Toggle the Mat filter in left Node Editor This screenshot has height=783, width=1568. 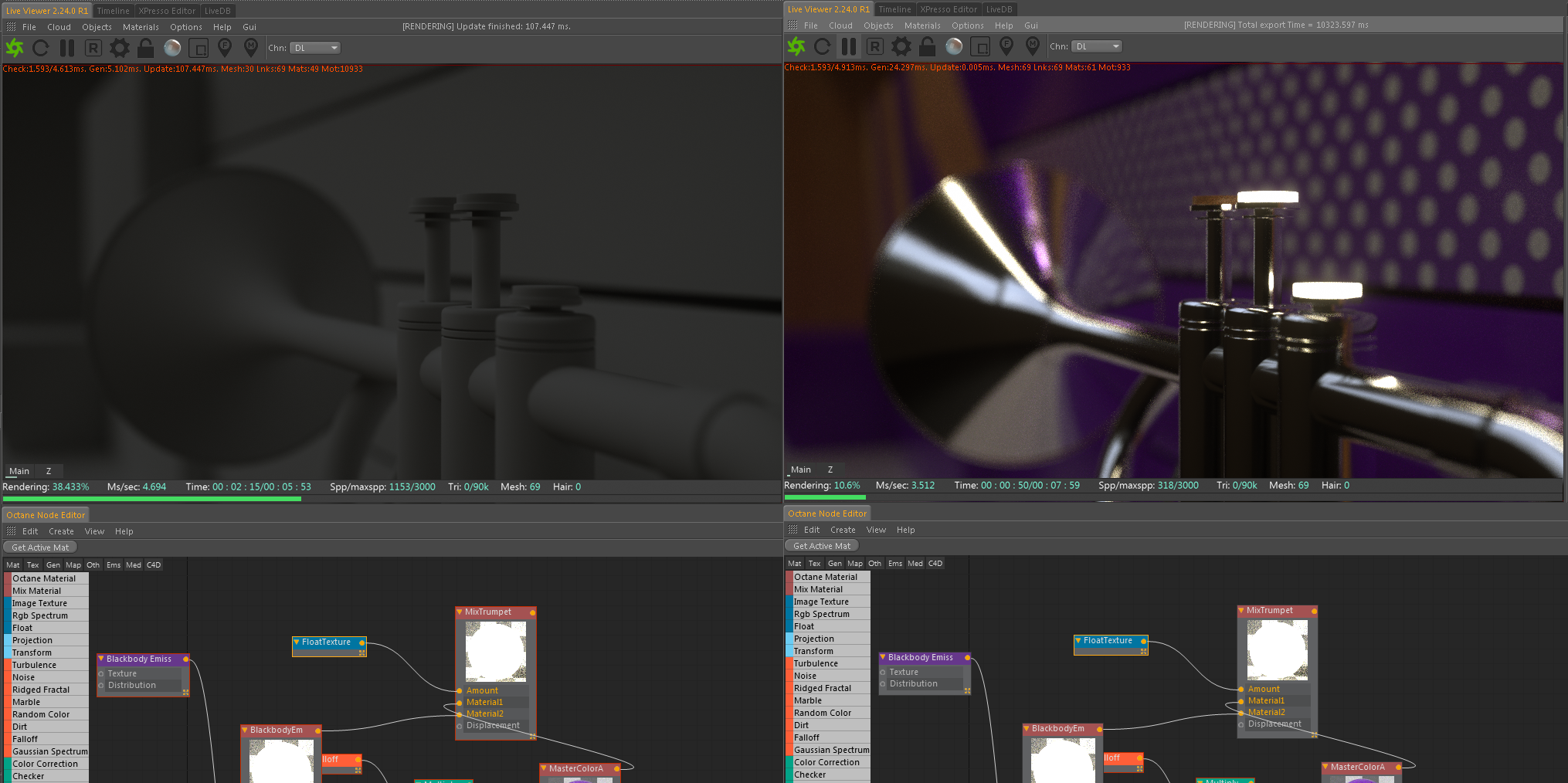[13, 565]
